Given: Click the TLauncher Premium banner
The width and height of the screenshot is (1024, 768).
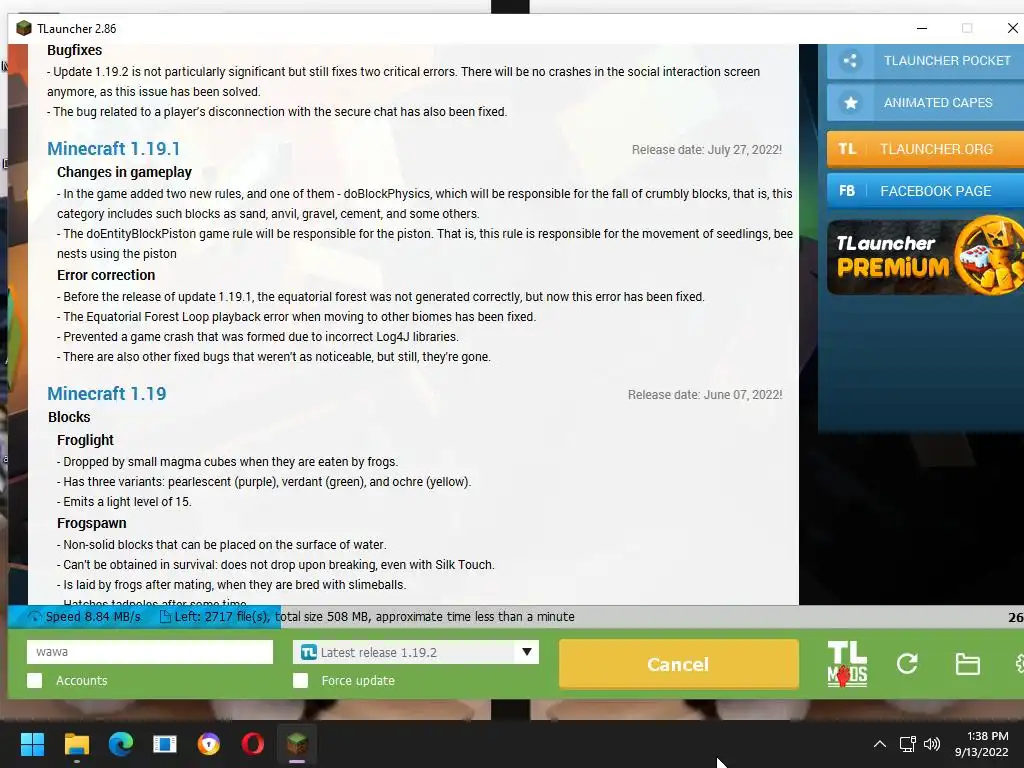Looking at the screenshot, I should click(x=925, y=255).
